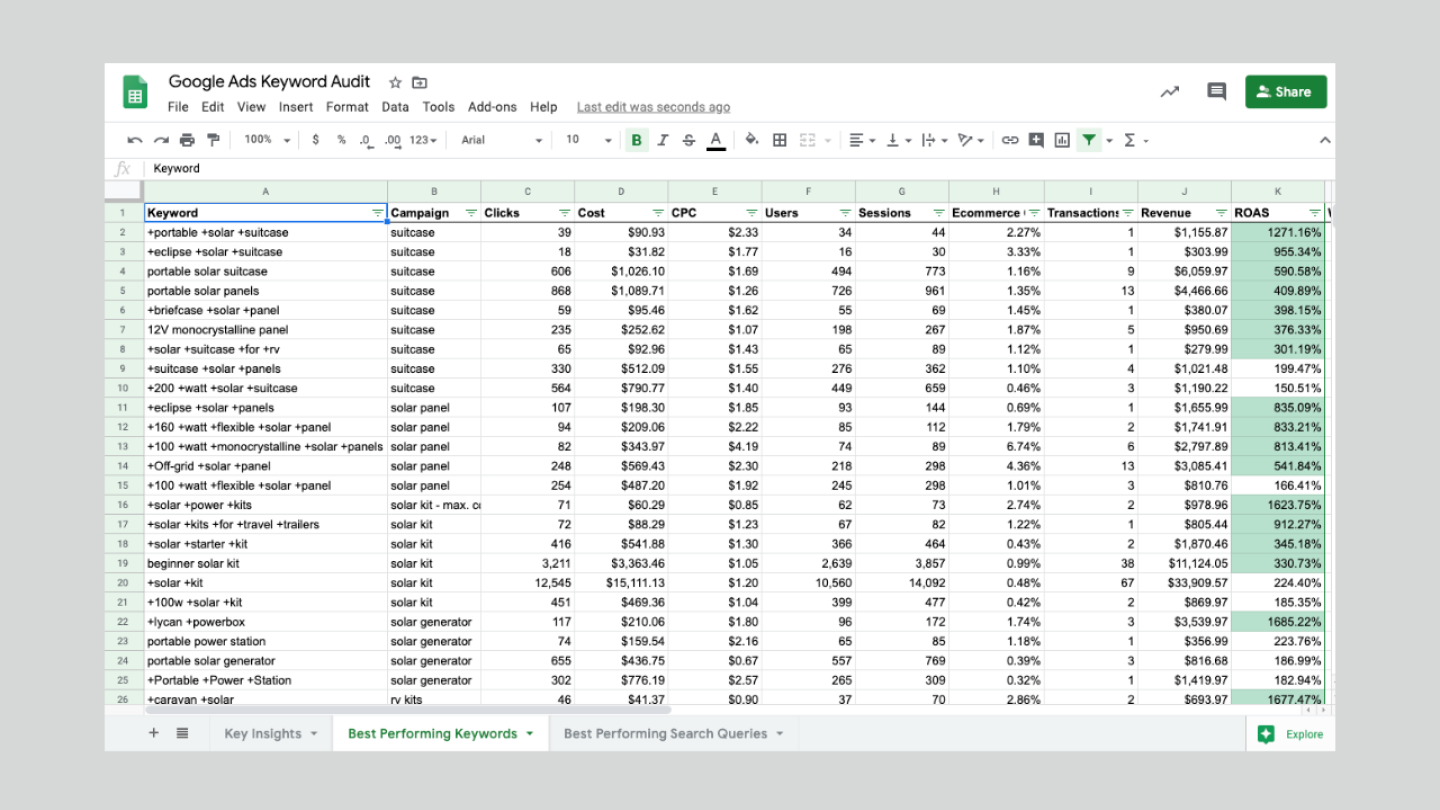Select cell 'beginner solar kit'
This screenshot has width=1440, height=810.
(x=266, y=563)
